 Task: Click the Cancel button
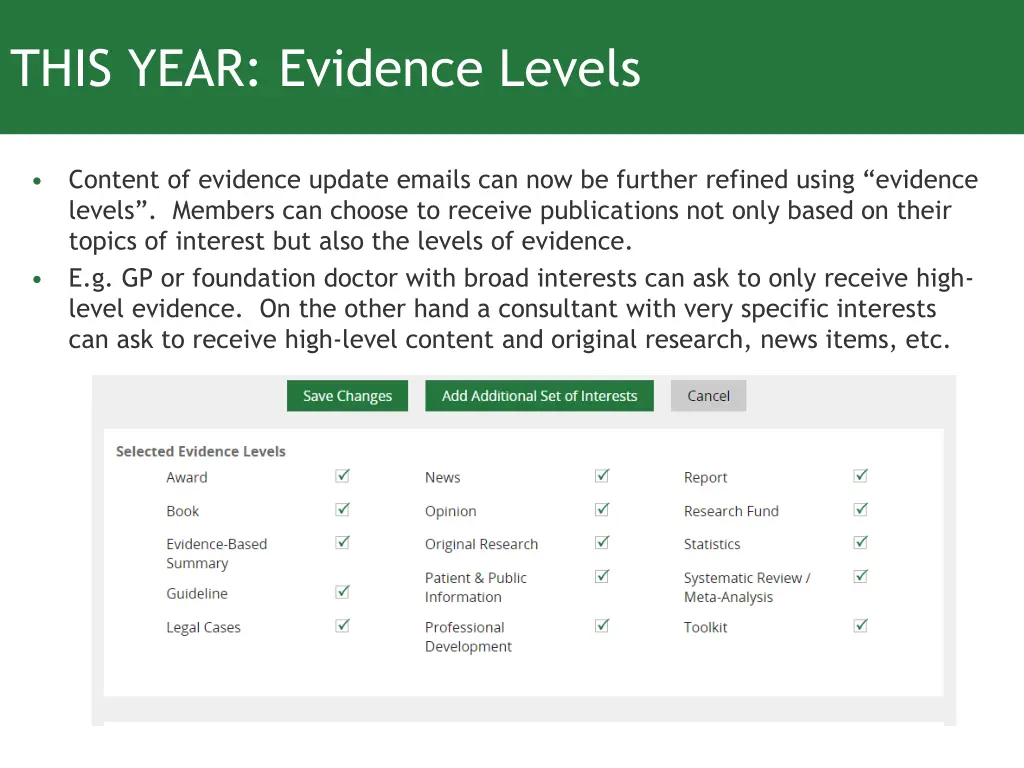click(x=708, y=396)
